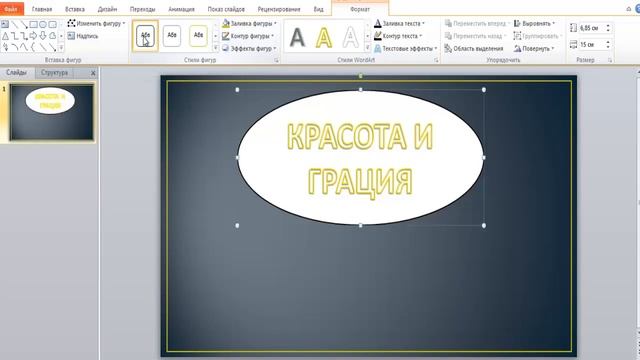The image size is (640, 360).
Task: Click Область выделения selection pane button
Action: [474, 48]
